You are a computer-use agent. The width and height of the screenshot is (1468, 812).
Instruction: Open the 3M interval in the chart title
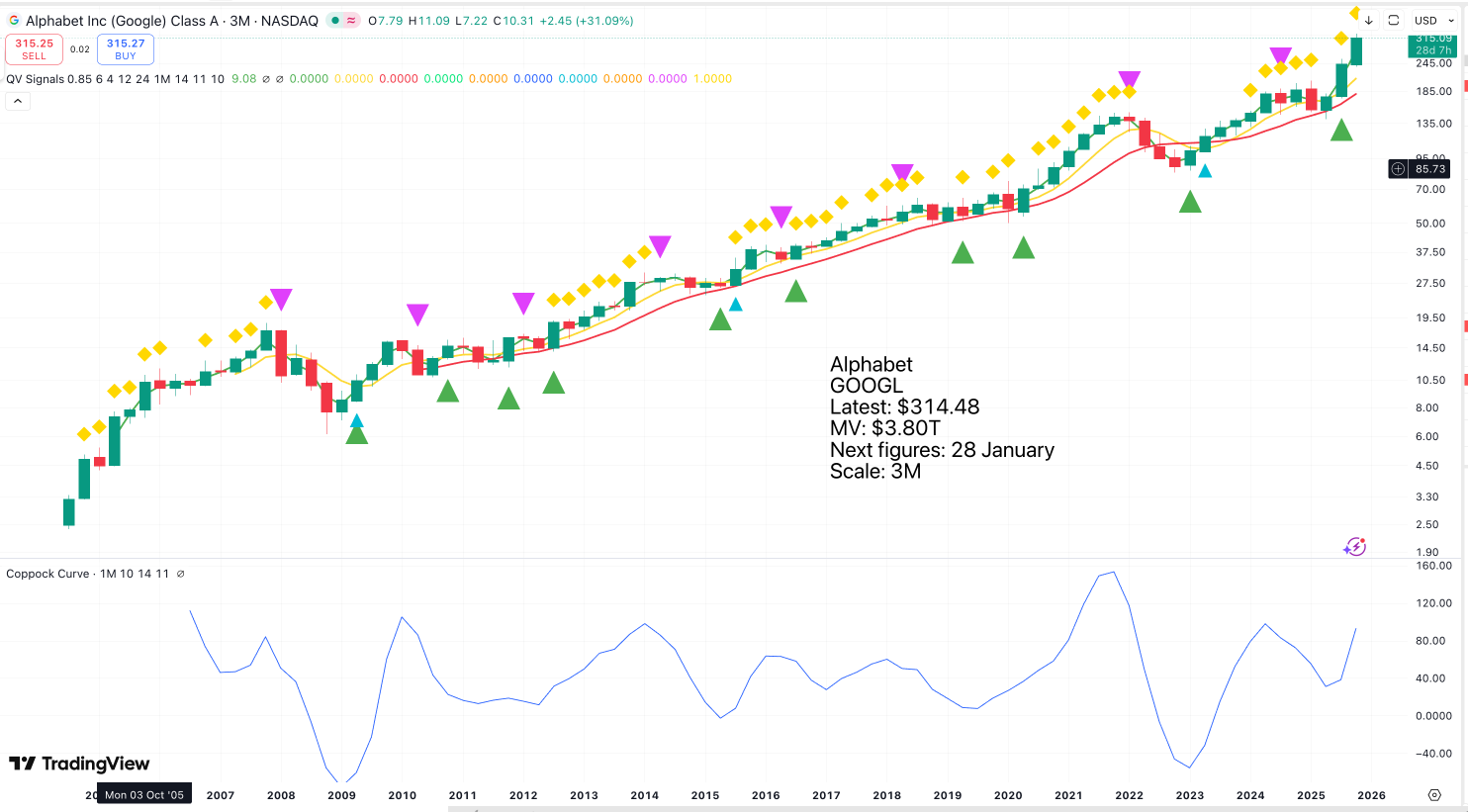coord(240,21)
